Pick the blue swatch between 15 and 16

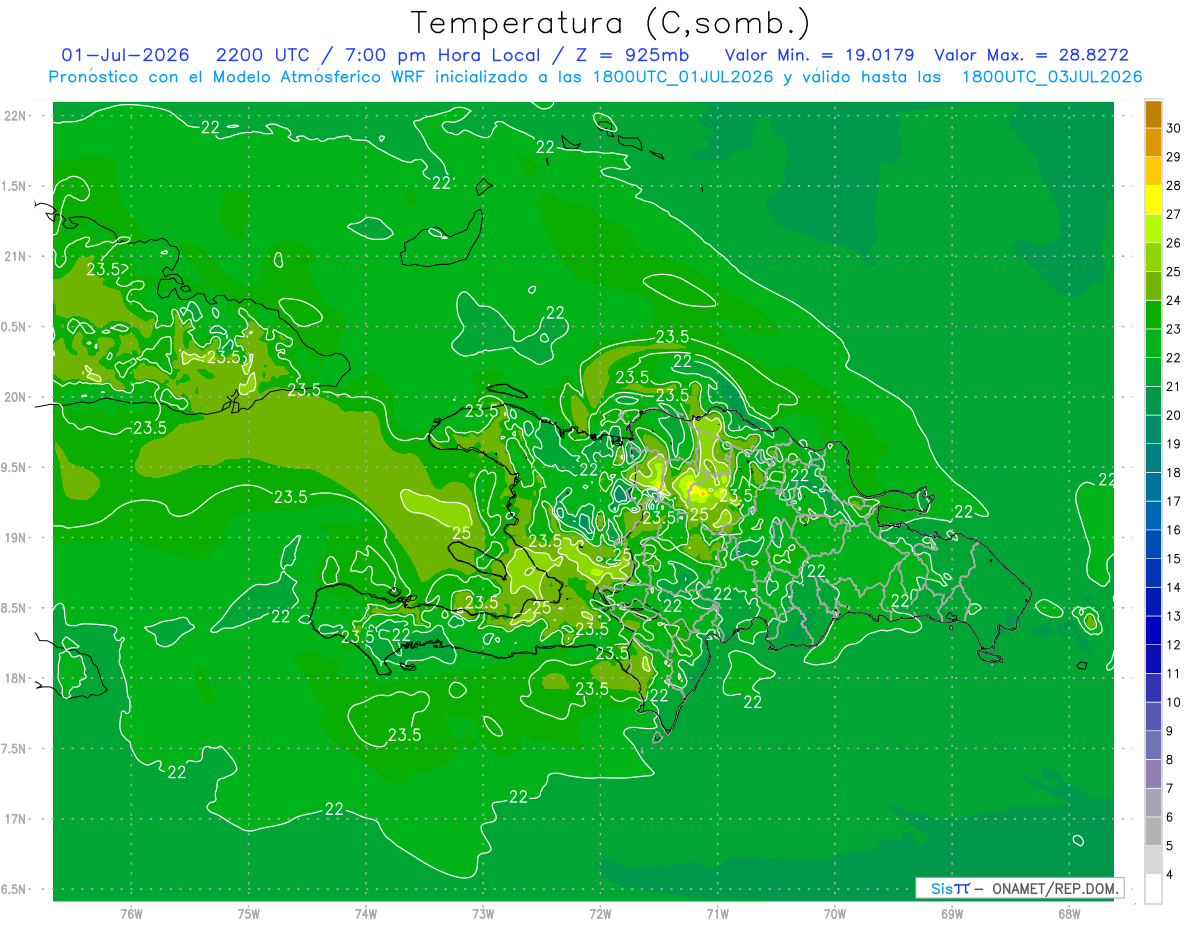1153,545
